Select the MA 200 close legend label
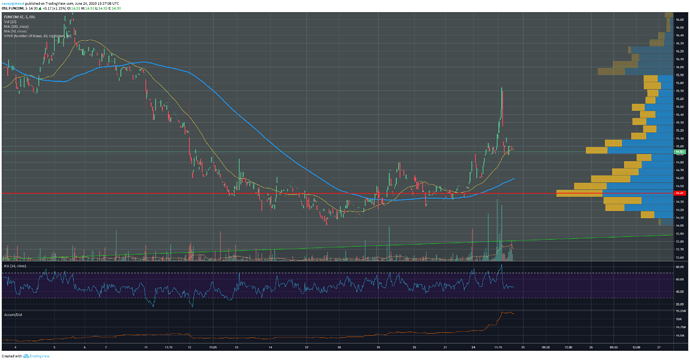 coord(15,26)
